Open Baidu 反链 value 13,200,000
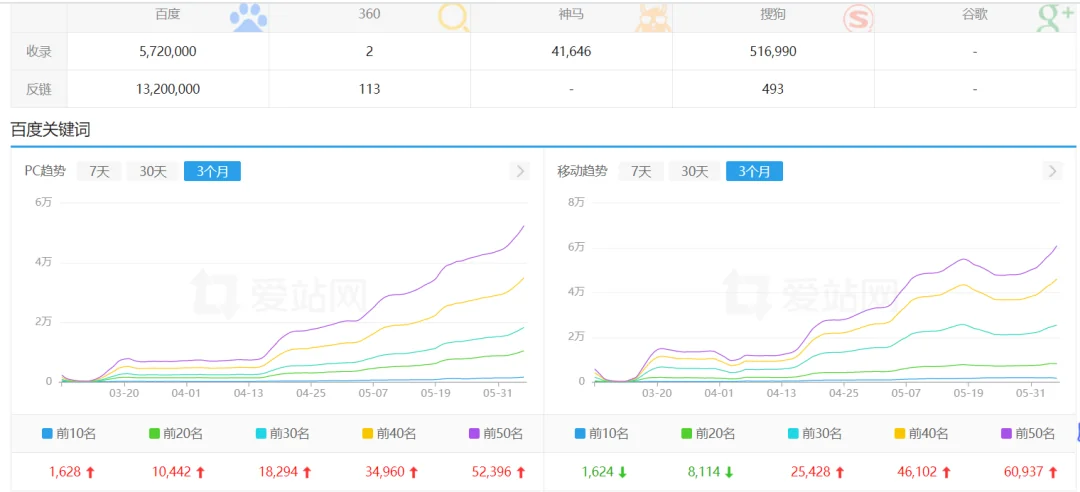 click(x=168, y=89)
